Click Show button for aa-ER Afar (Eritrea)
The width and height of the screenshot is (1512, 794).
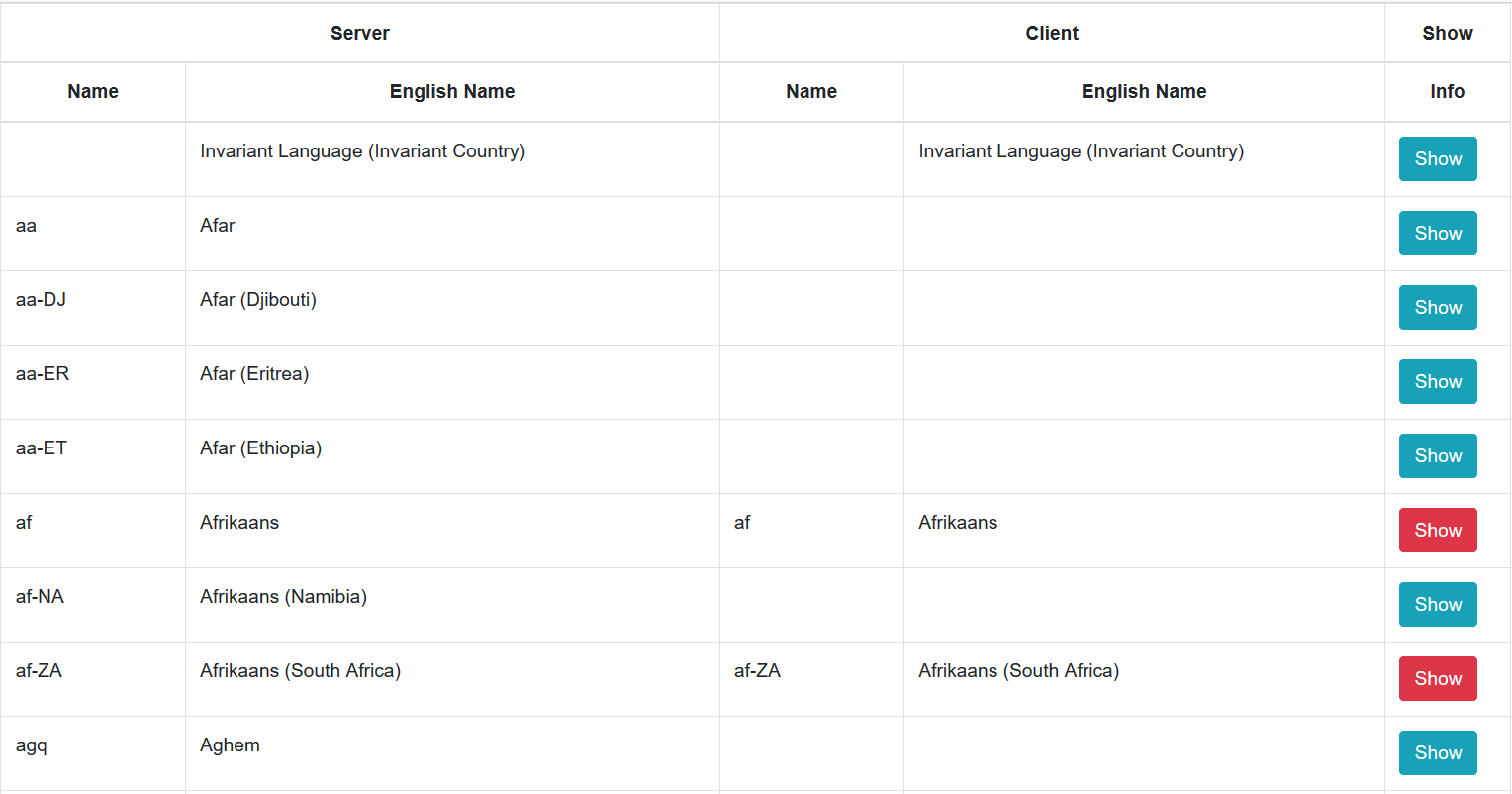pos(1438,381)
